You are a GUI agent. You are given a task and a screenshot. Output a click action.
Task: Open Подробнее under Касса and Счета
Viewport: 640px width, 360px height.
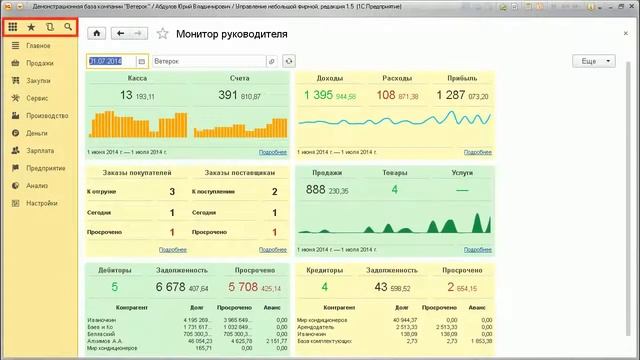pyautogui.click(x=273, y=152)
